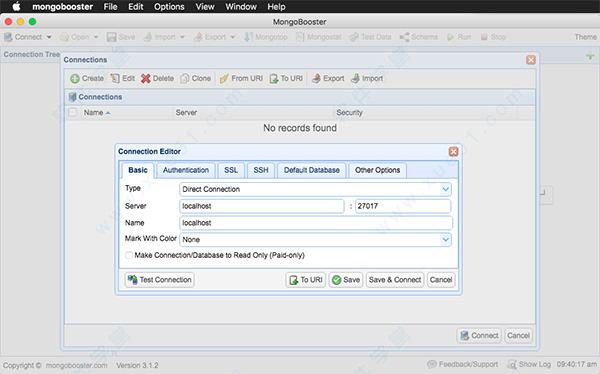The height and width of the screenshot is (374, 600).
Task: Select the Basic tab
Action: pos(138,170)
